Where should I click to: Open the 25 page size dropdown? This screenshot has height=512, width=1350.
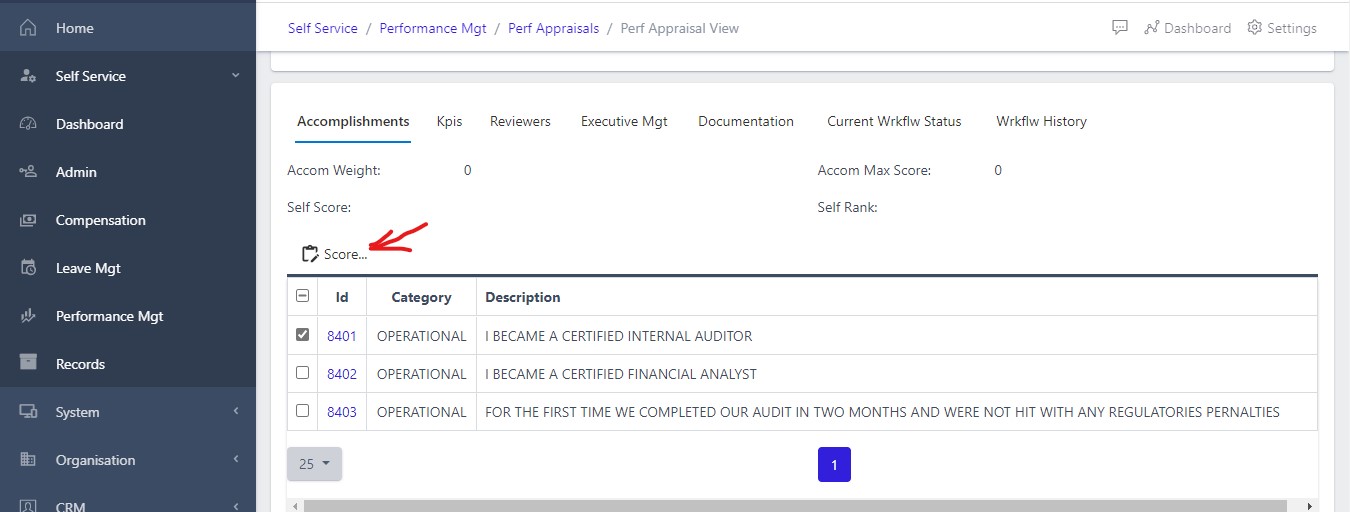pos(314,464)
